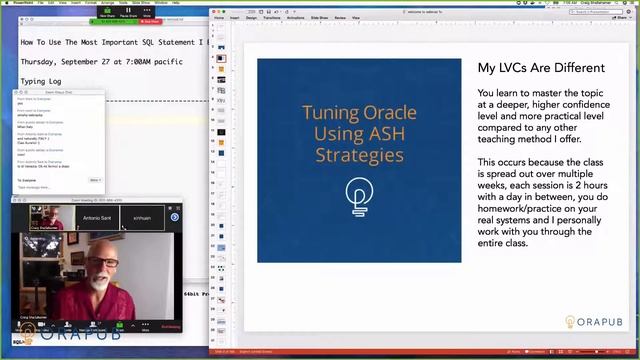This screenshot has height=360, width=640.
Task: Select Craig's small video thumbnail
Action: tap(52, 218)
